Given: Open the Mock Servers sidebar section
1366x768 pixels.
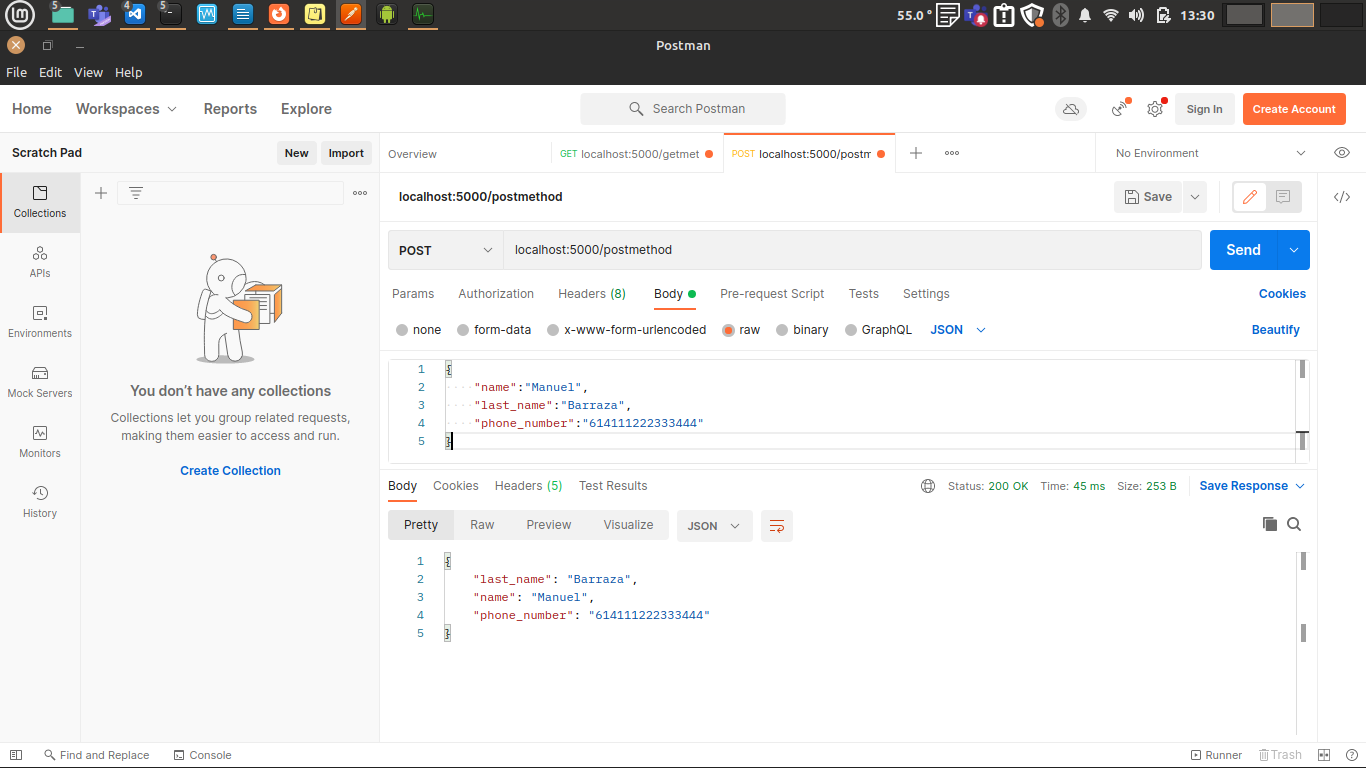Looking at the screenshot, I should 40,382.
